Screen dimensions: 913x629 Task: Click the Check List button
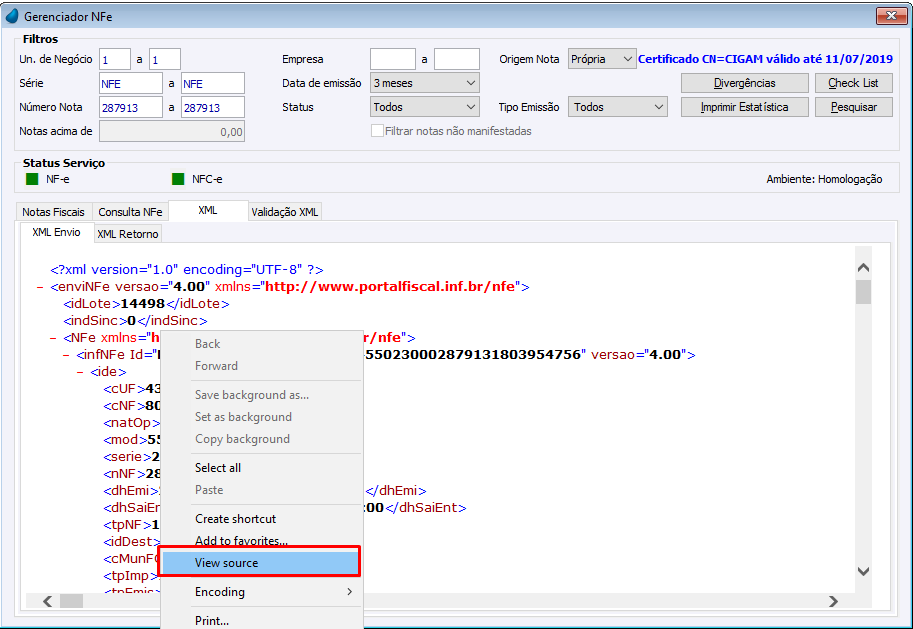(854, 83)
